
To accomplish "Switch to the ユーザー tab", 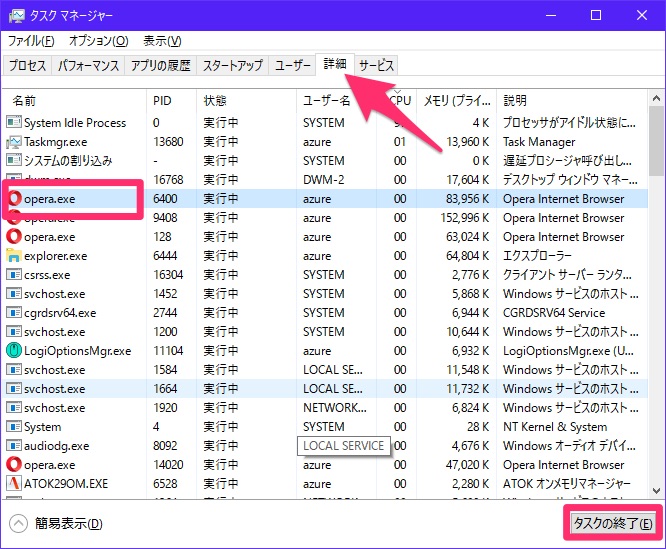I will 293,65.
